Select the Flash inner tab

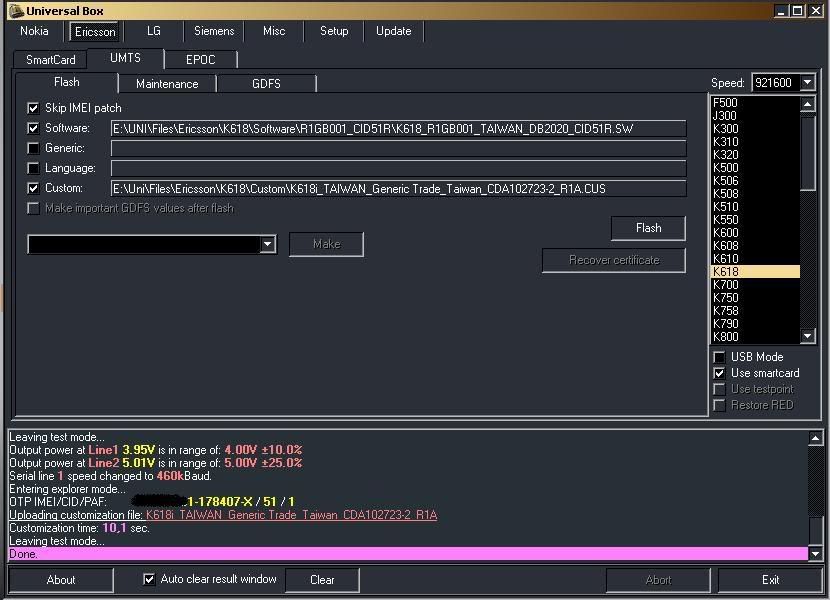[x=67, y=82]
